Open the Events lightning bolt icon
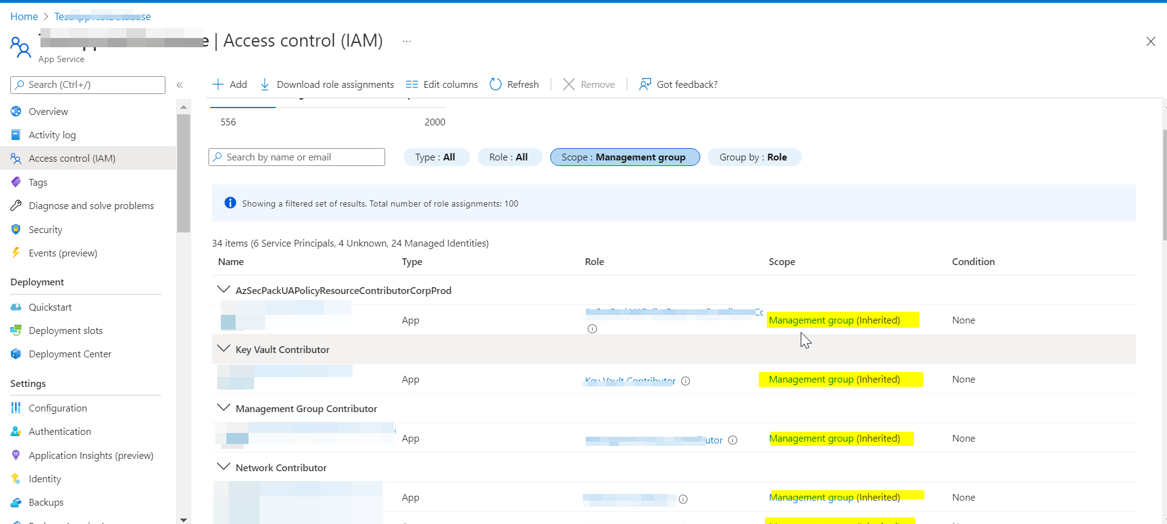The image size is (1167, 524). click(16, 253)
